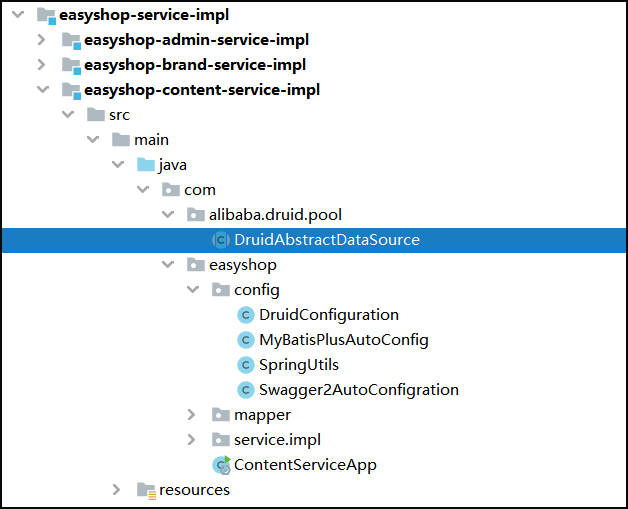Image resolution: width=628 pixels, height=509 pixels.
Task: Select the resources folder name
Action: pos(194,490)
